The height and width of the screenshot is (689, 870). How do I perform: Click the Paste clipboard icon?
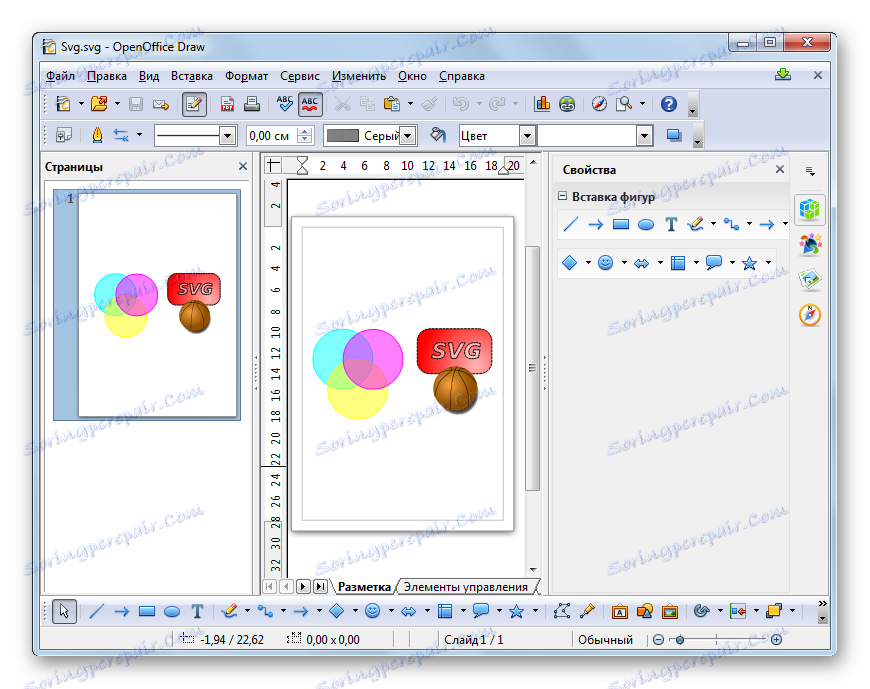[x=392, y=104]
